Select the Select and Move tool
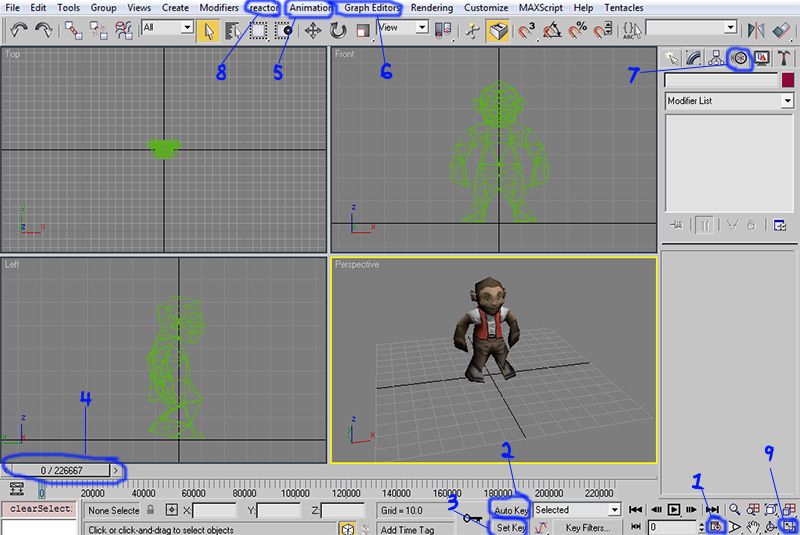The image size is (800, 535). (313, 31)
